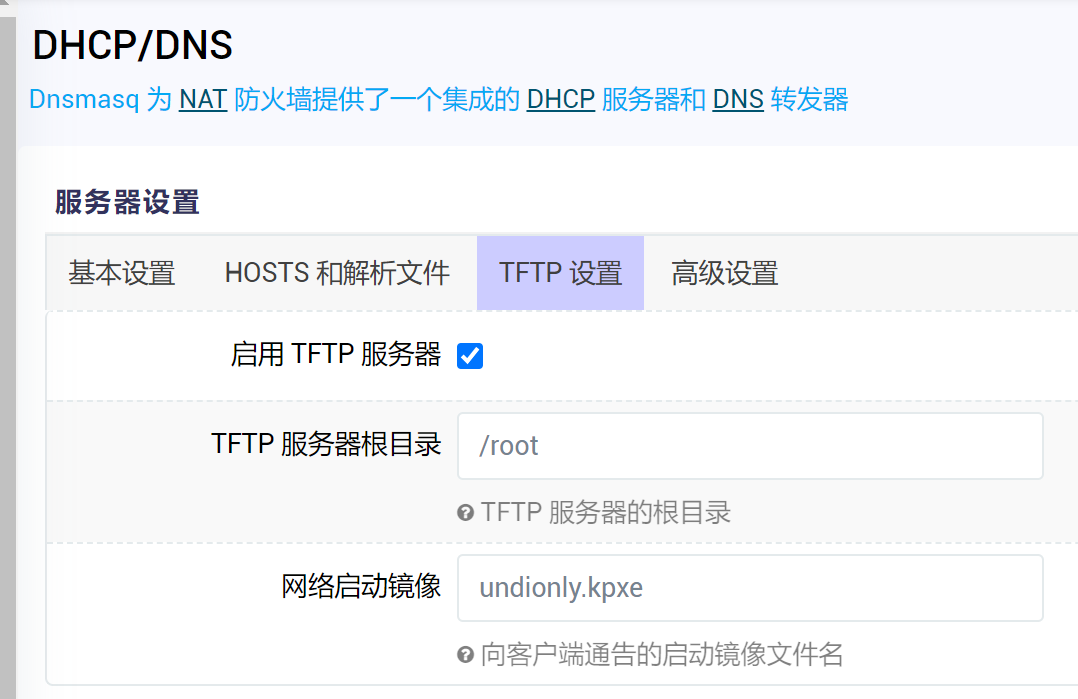This screenshot has width=1078, height=699.
Task: Click the undionly.kpxe boot image field
Action: (750, 587)
